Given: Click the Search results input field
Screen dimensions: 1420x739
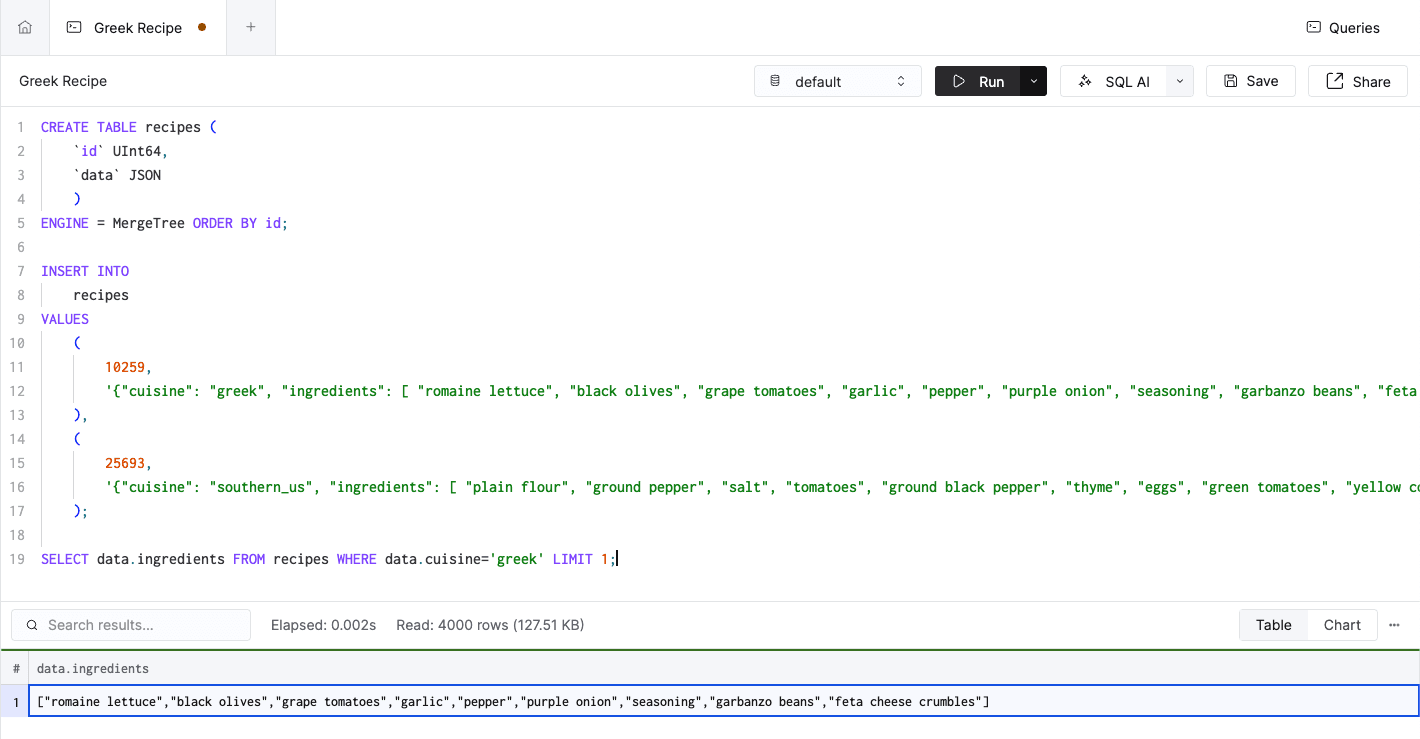Looking at the screenshot, I should pos(145,625).
